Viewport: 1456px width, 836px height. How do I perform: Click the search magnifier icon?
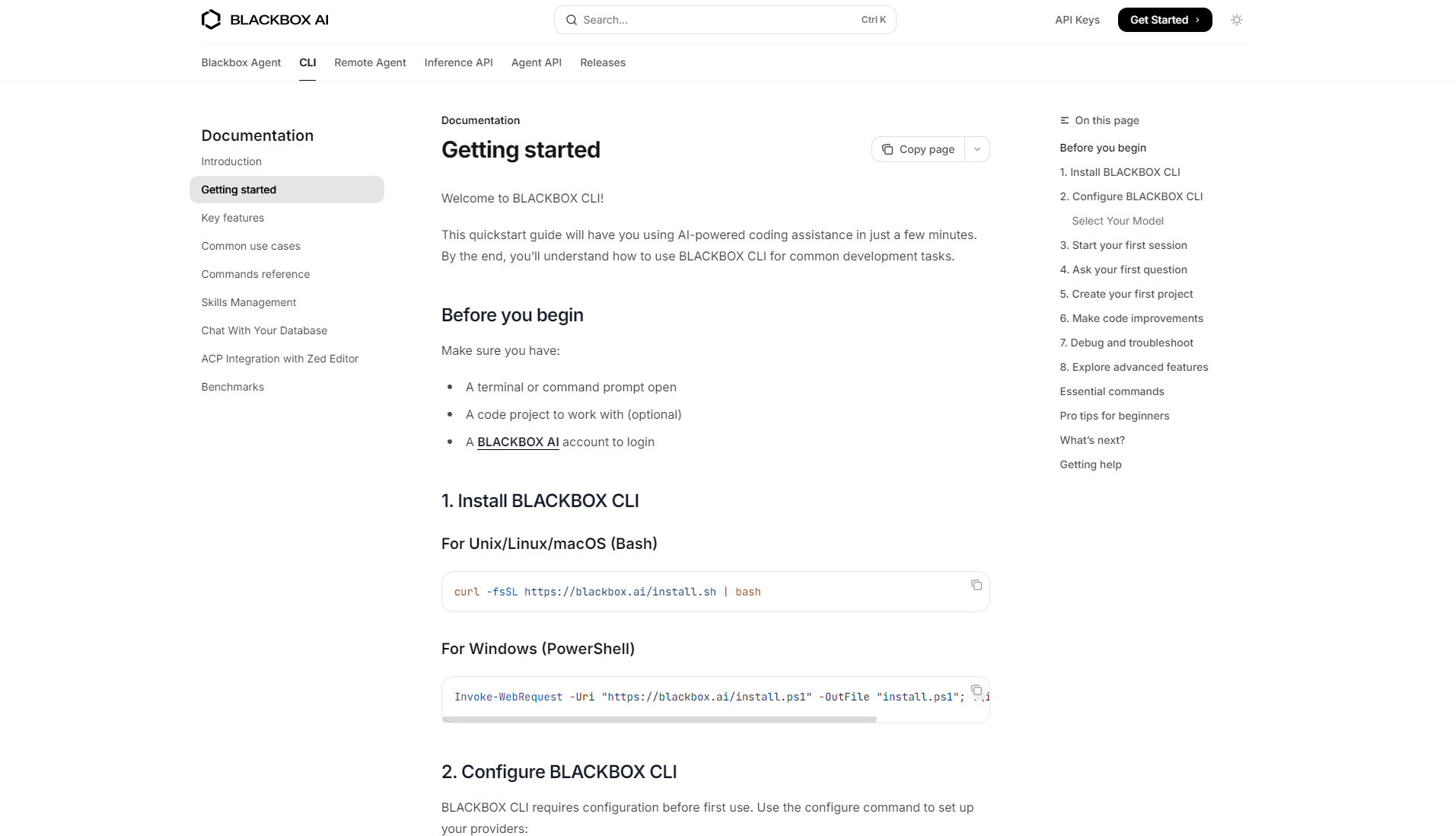coord(572,20)
